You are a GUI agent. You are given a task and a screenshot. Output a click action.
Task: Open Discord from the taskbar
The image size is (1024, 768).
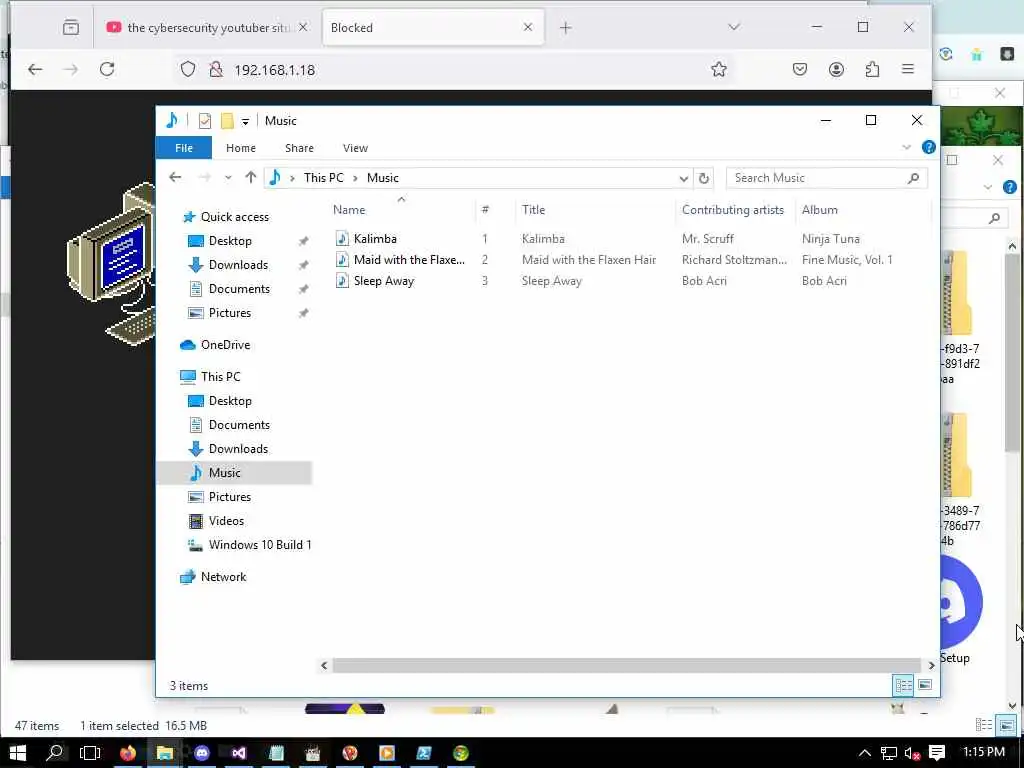click(x=202, y=753)
